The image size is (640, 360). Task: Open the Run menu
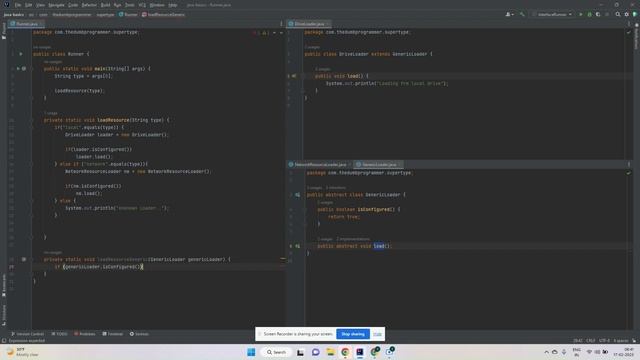118,5
